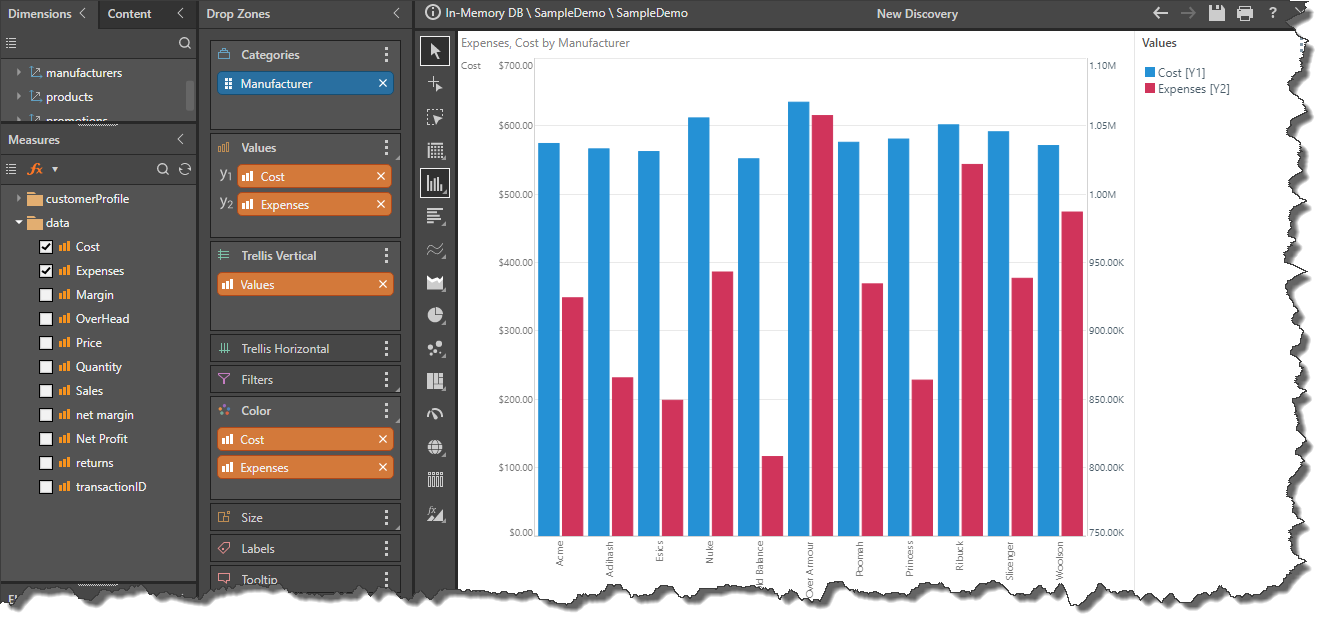The height and width of the screenshot is (627, 1330).
Task: Select the pie chart visualization icon
Action: pos(435,315)
